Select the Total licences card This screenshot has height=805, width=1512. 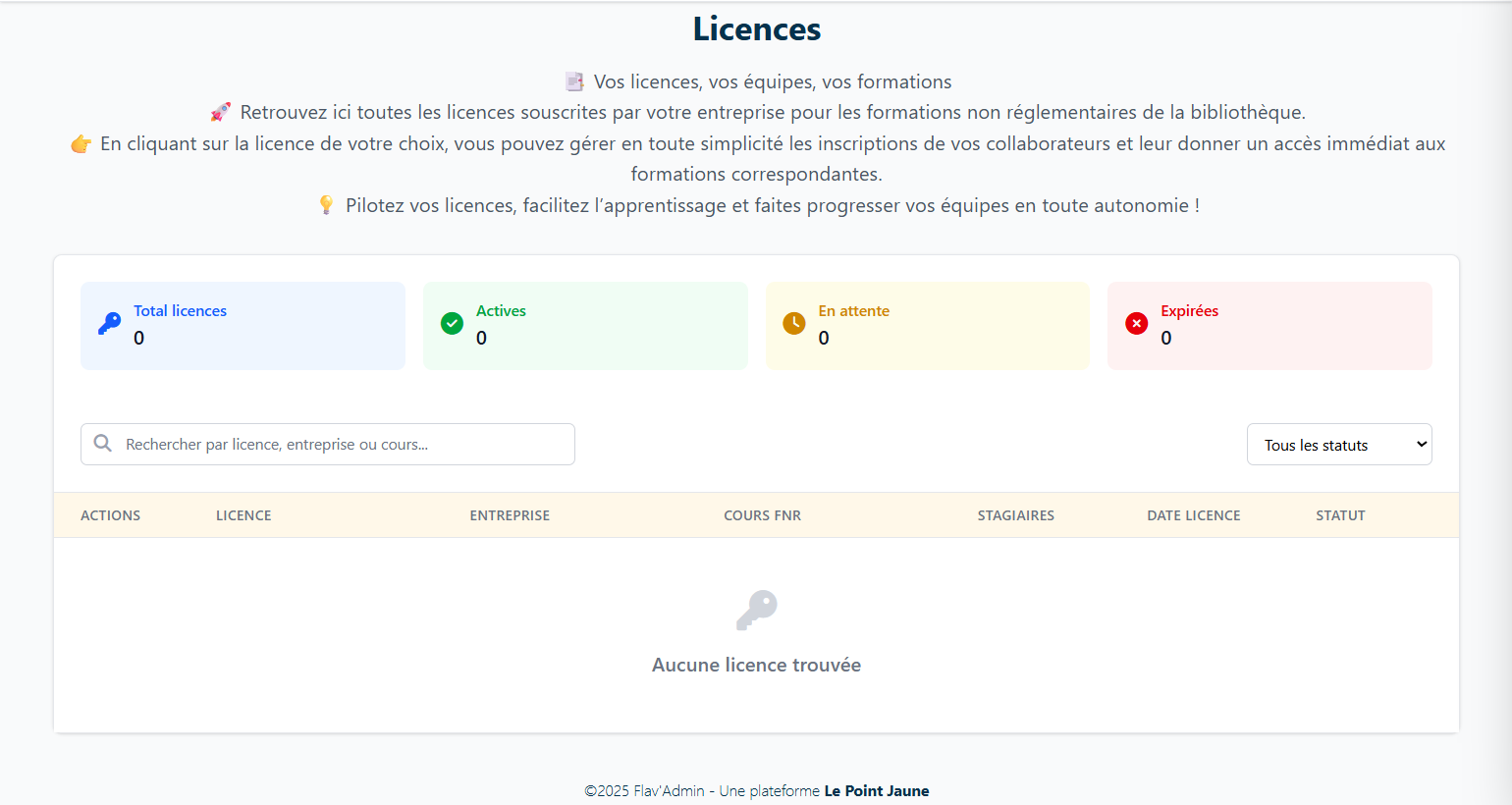(x=243, y=326)
